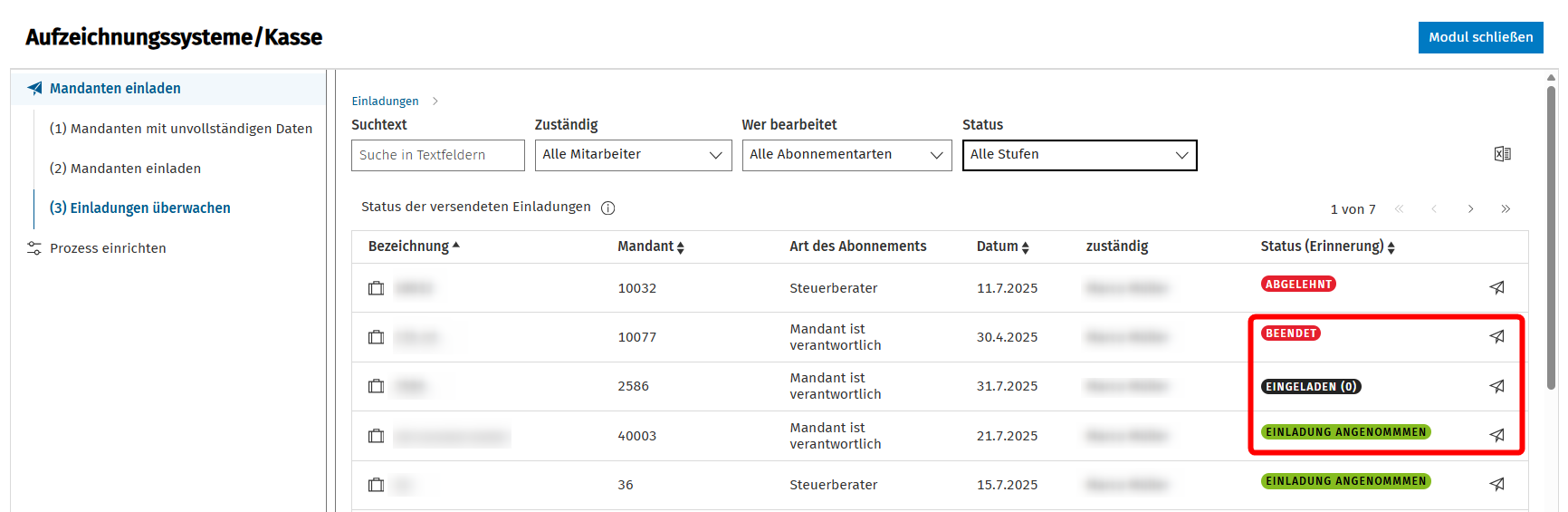Send reminder for Mandant 10077 row

(x=1497, y=336)
